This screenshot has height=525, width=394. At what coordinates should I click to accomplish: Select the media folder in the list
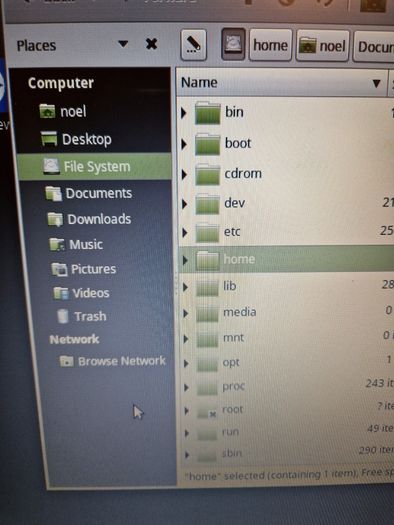[286, 313]
